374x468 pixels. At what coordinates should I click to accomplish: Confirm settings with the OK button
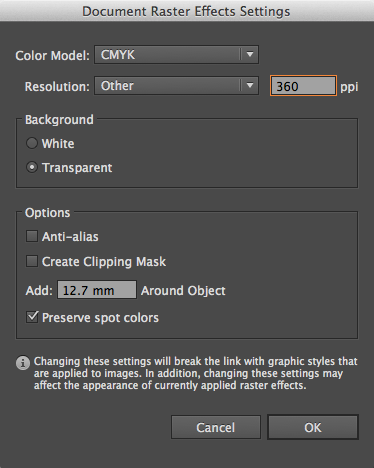[x=313, y=427]
